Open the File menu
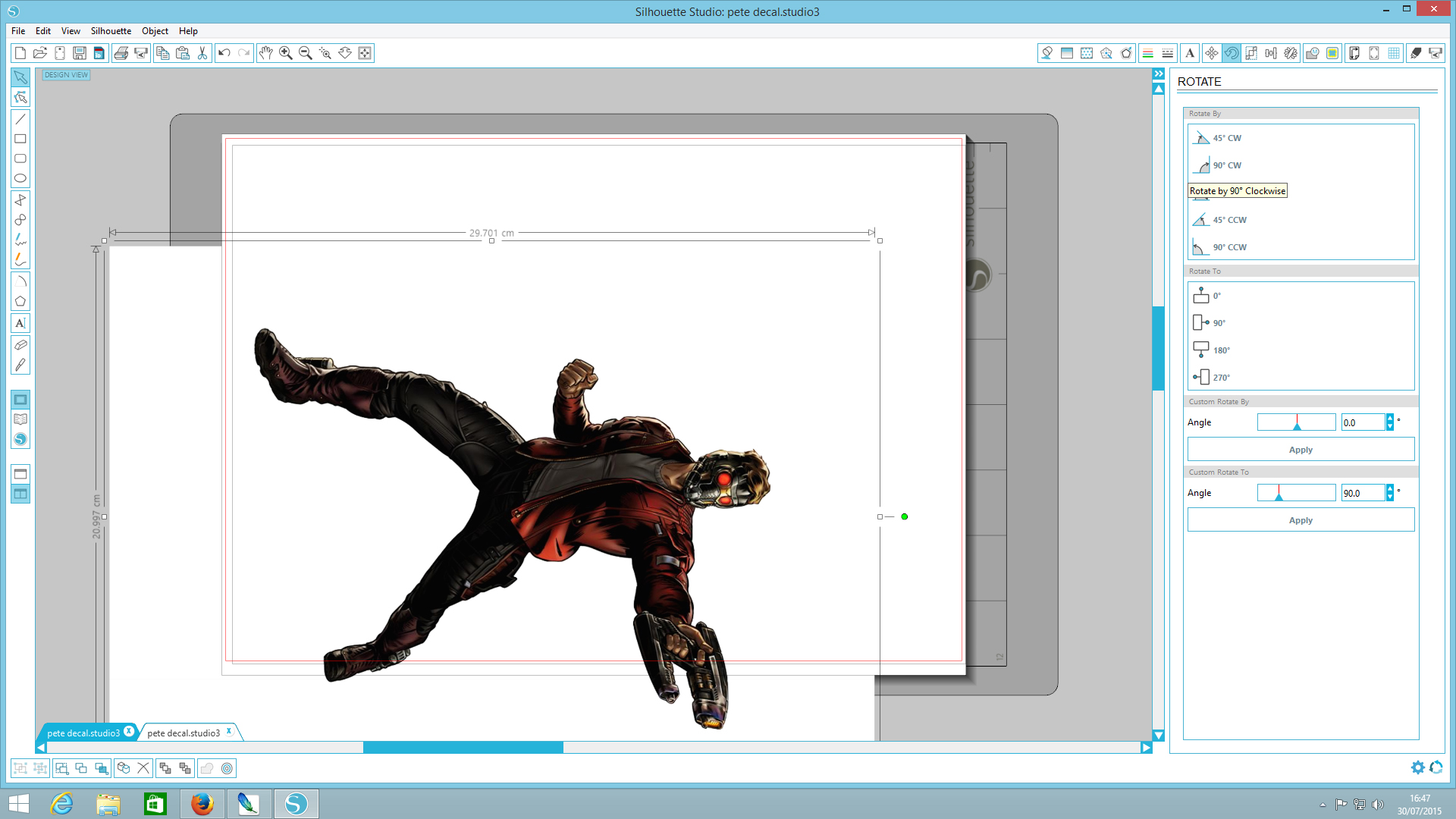 pos(18,31)
